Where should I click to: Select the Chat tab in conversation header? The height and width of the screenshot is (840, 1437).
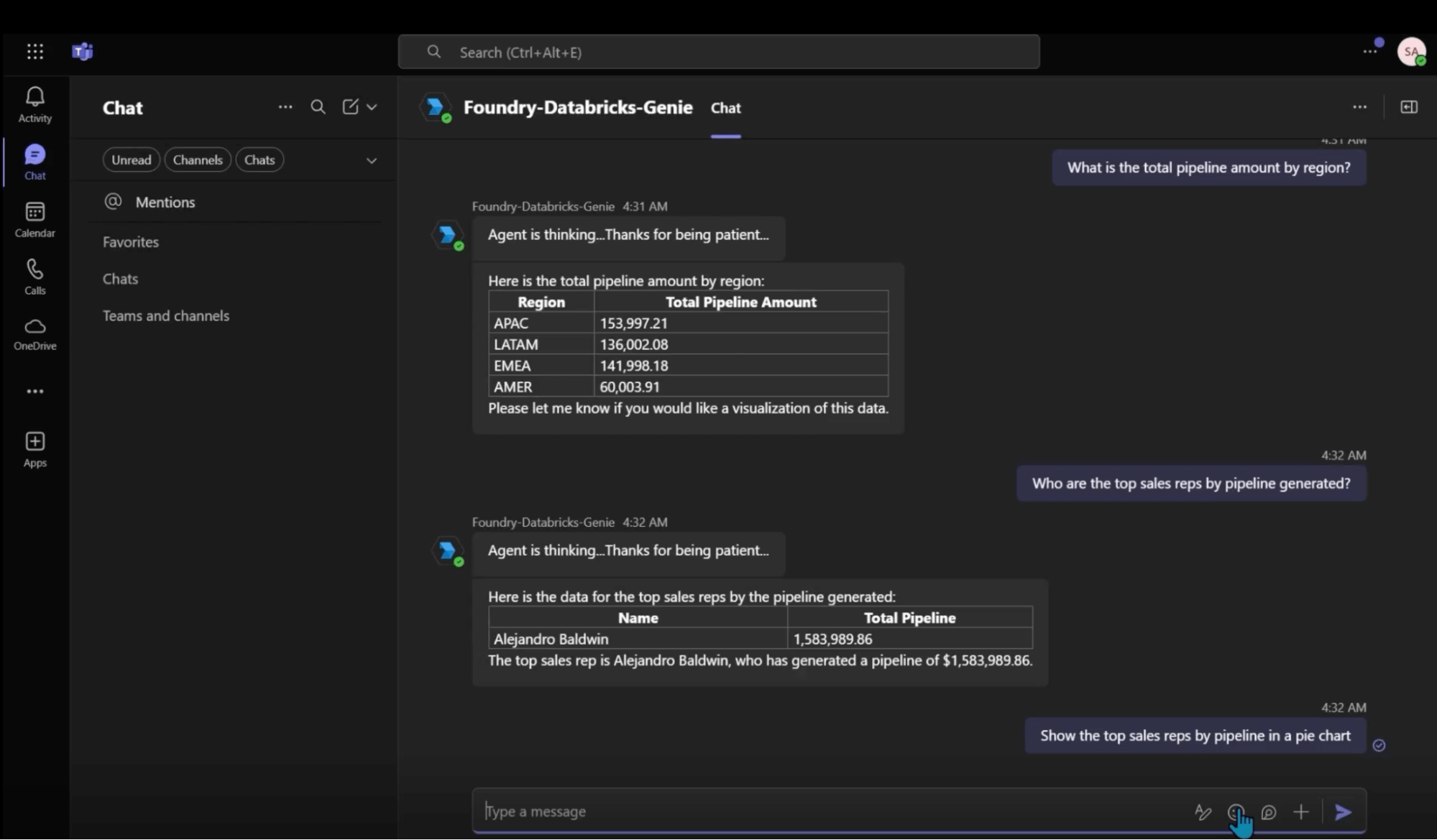725,108
